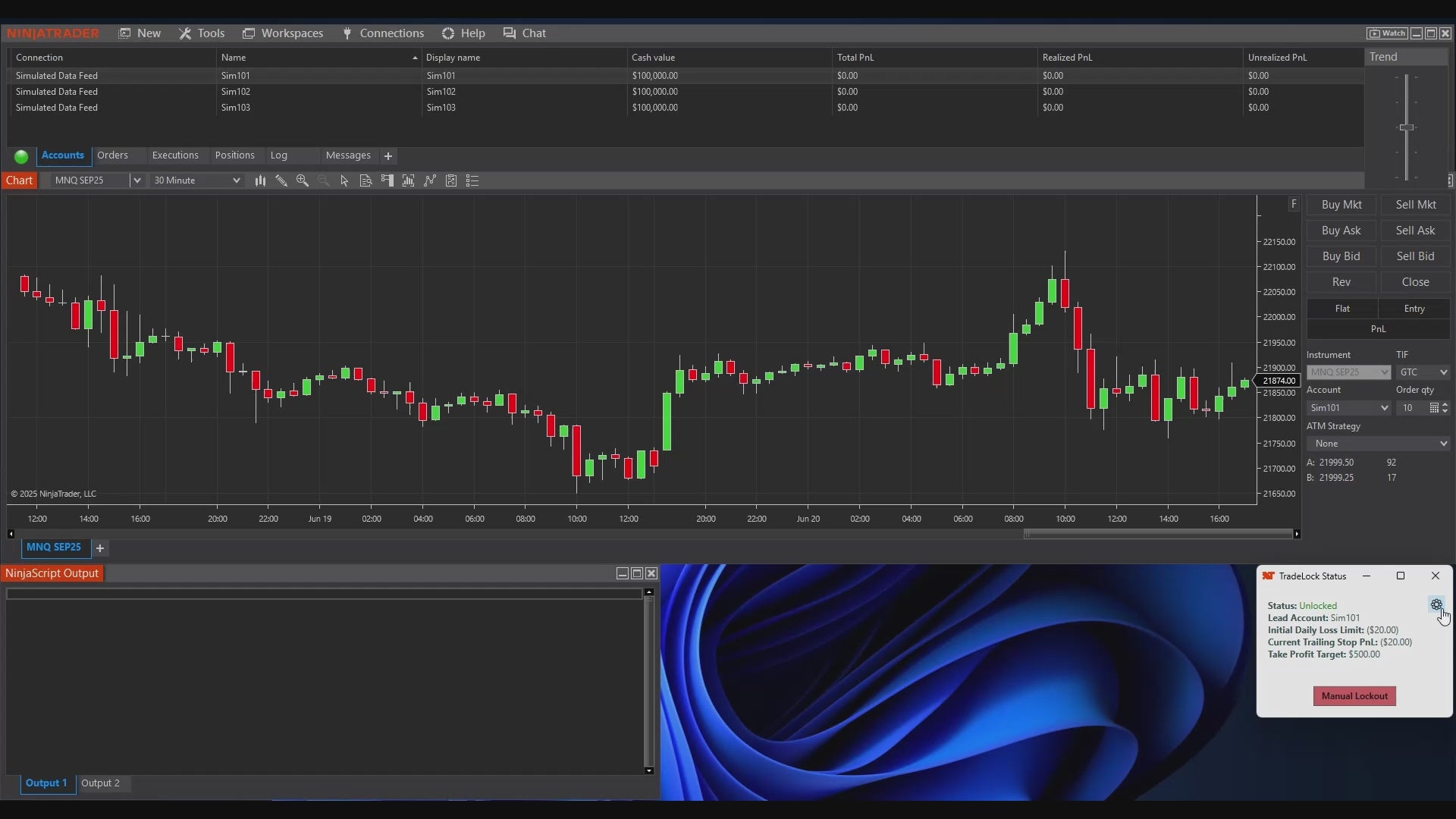The image size is (1456, 819).
Task: Expand the ATM Strategy None dropdown
Action: [1378, 444]
